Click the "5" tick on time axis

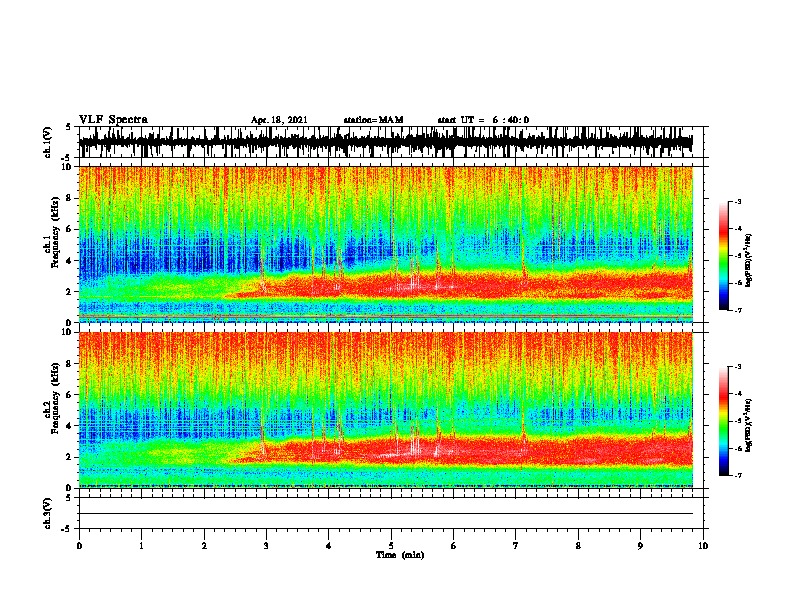click(391, 546)
